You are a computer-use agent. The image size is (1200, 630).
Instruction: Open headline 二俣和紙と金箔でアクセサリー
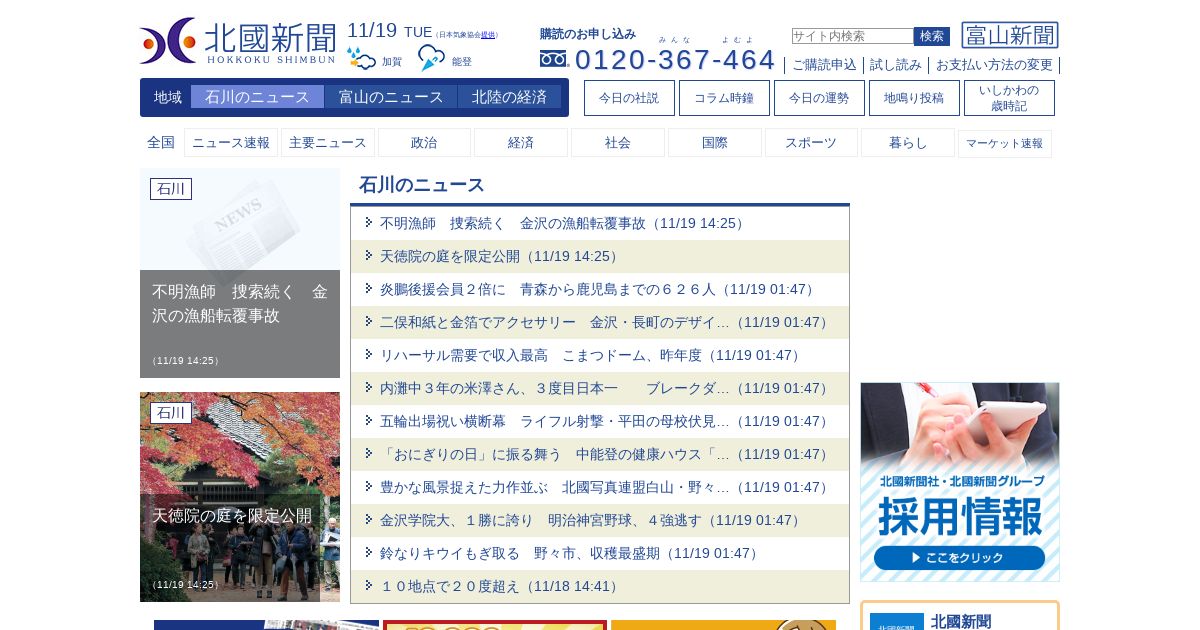tap(605, 322)
